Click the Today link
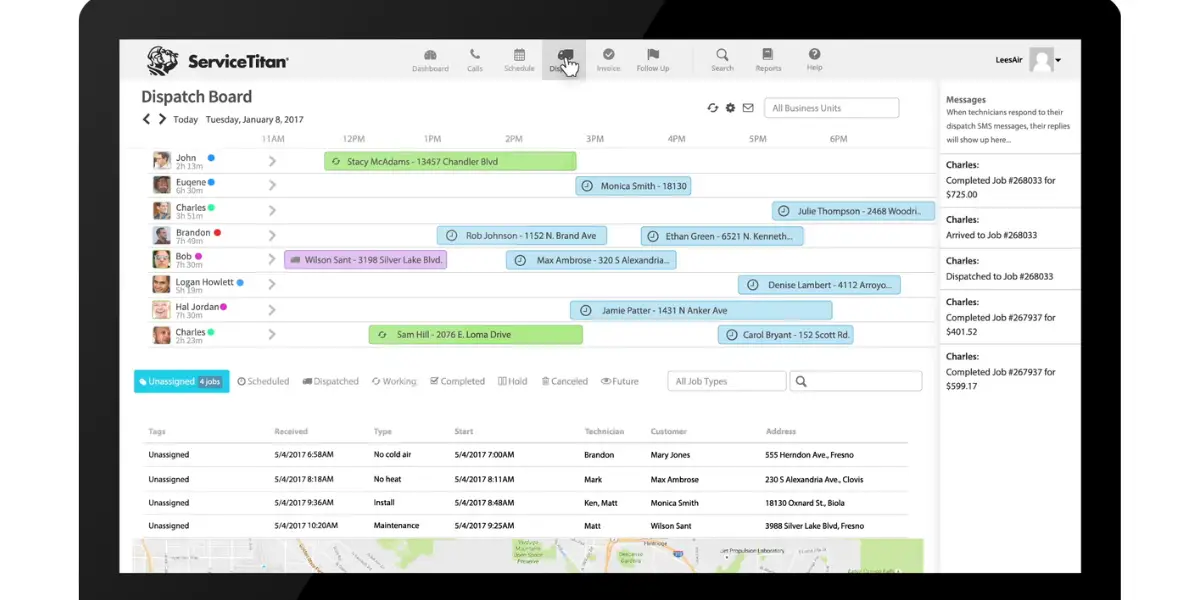The image size is (1200, 600). tap(185, 119)
